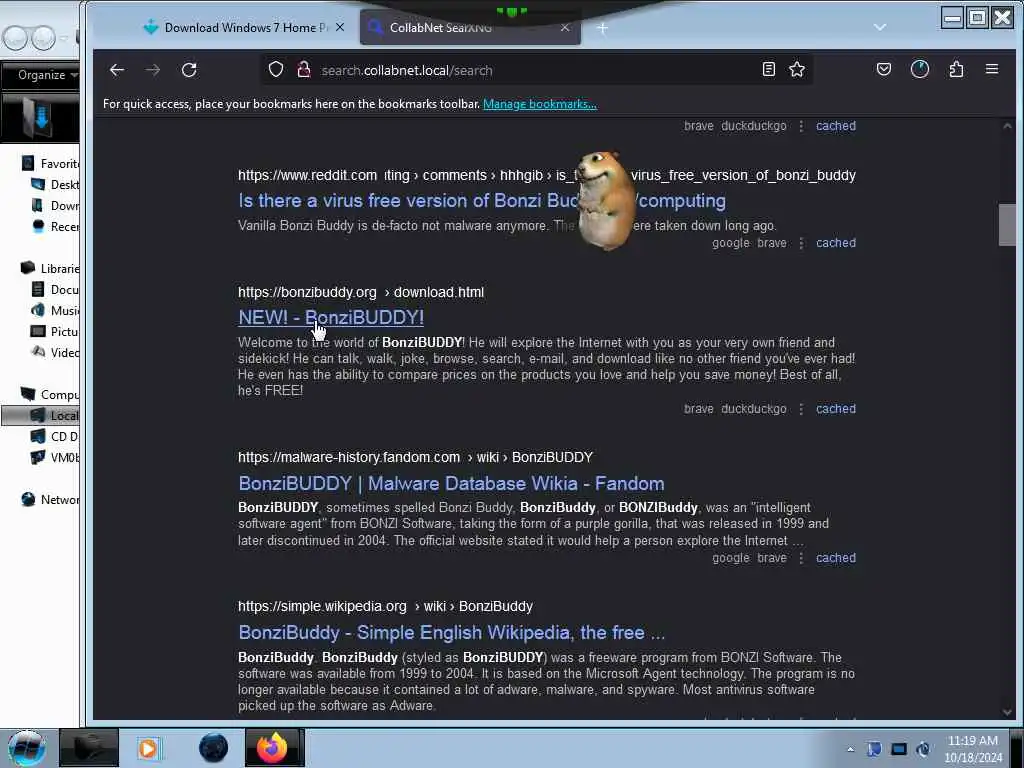
Task: Open options dots beside top cached link
Action: [801, 126]
